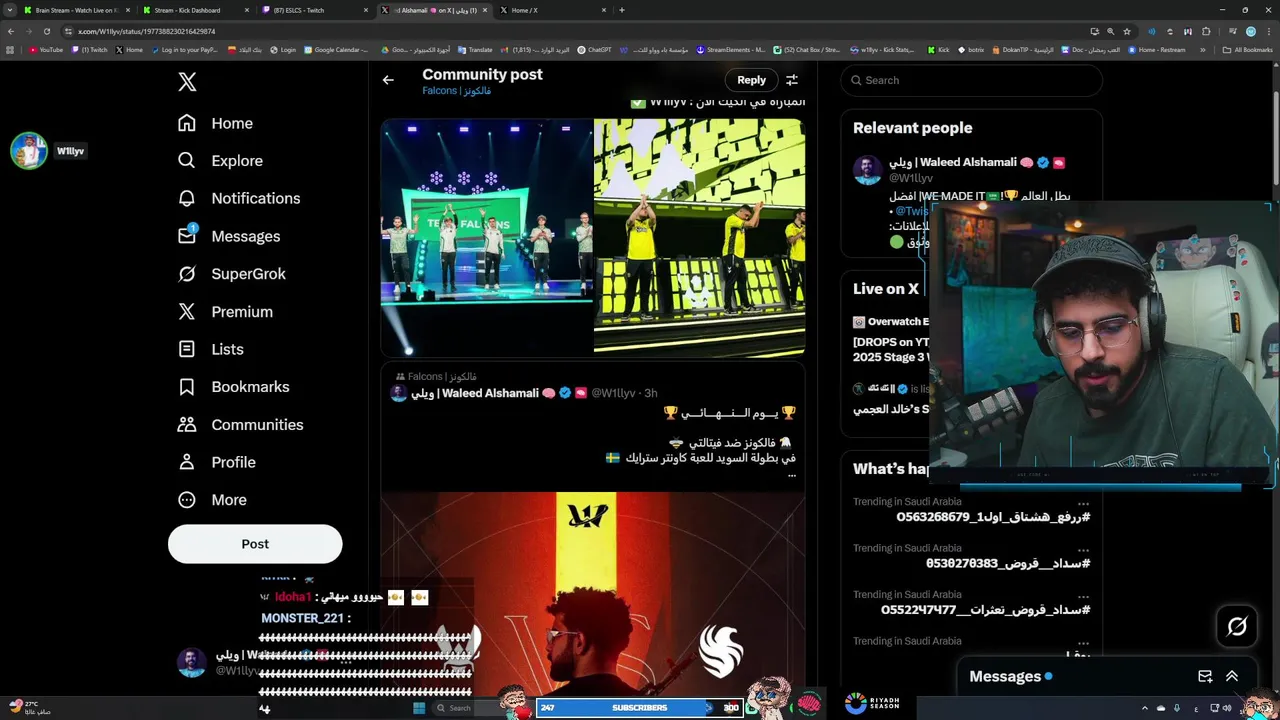Bookmark this page with star icon
Screen dimensions: 1280x720
click(x=1127, y=31)
